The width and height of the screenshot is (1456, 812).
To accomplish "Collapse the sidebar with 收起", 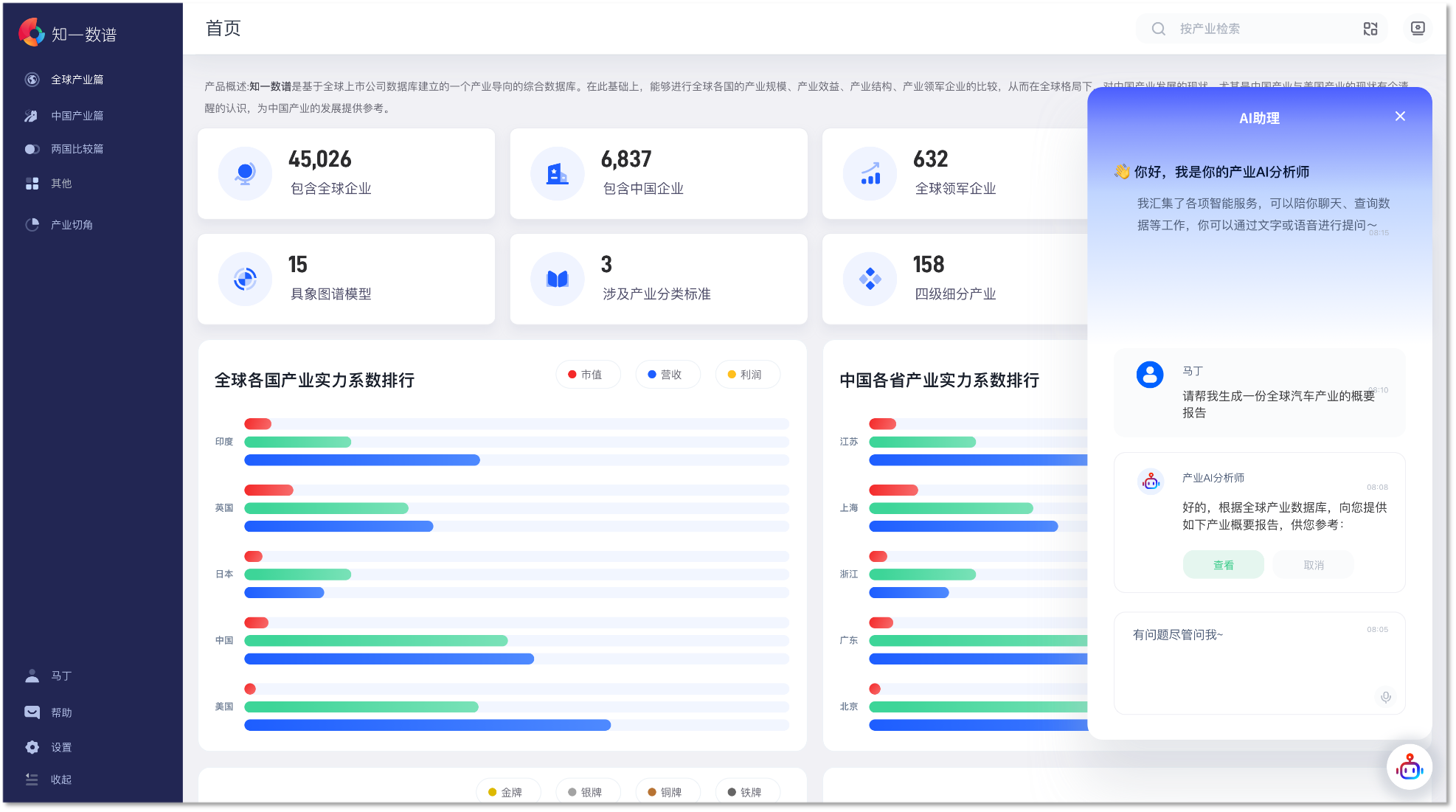I will (x=60, y=780).
